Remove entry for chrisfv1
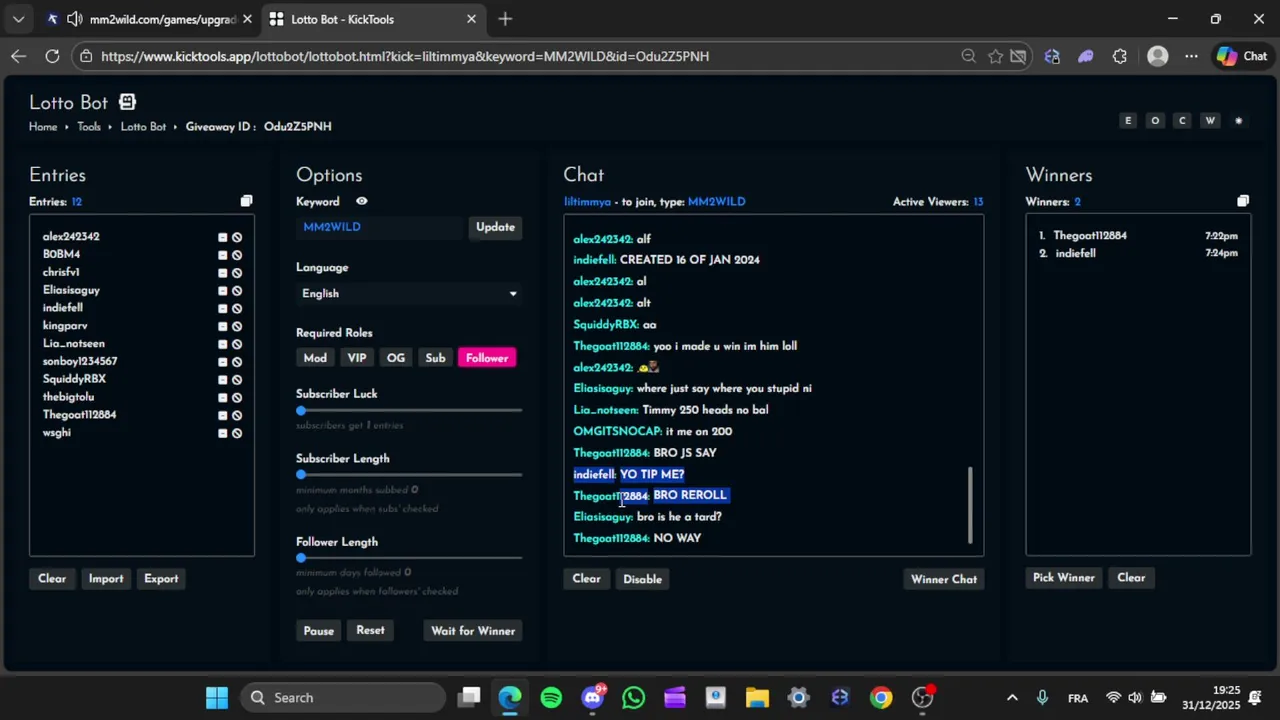The width and height of the screenshot is (1280, 720). pyautogui.click(x=223, y=272)
